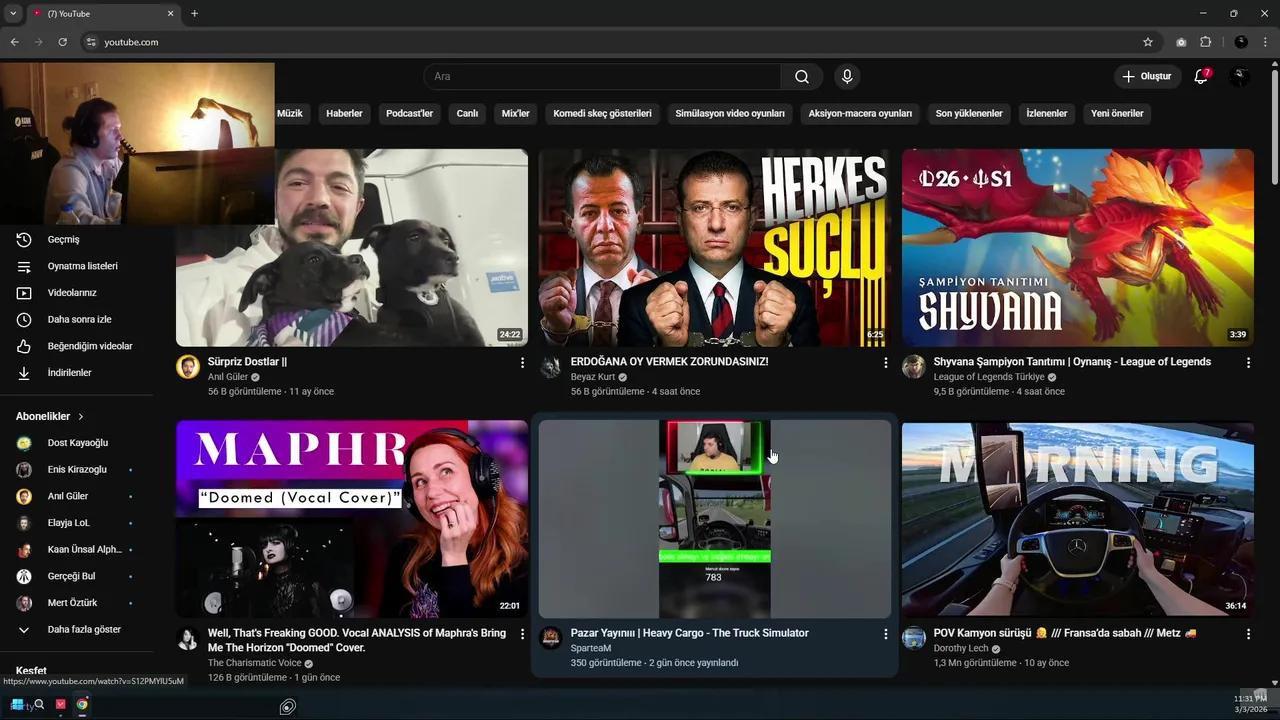Open a new browser tab with plus button
Image resolution: width=1280 pixels, height=720 pixels.
click(194, 14)
